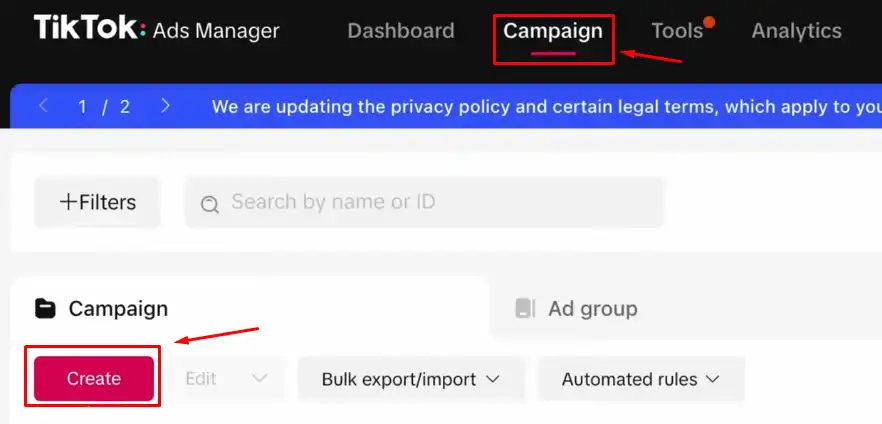882x424 pixels.
Task: Click the Campaign folder icon
Action: 45,308
